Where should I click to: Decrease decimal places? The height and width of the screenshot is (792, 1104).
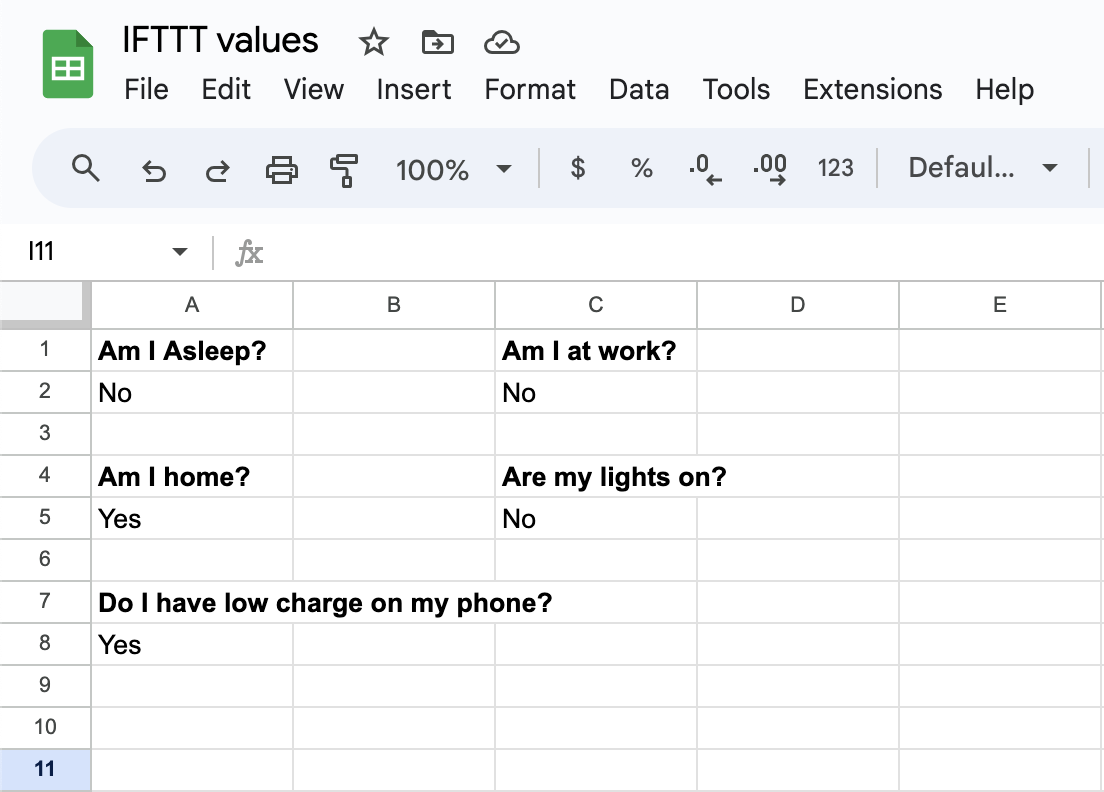[705, 169]
